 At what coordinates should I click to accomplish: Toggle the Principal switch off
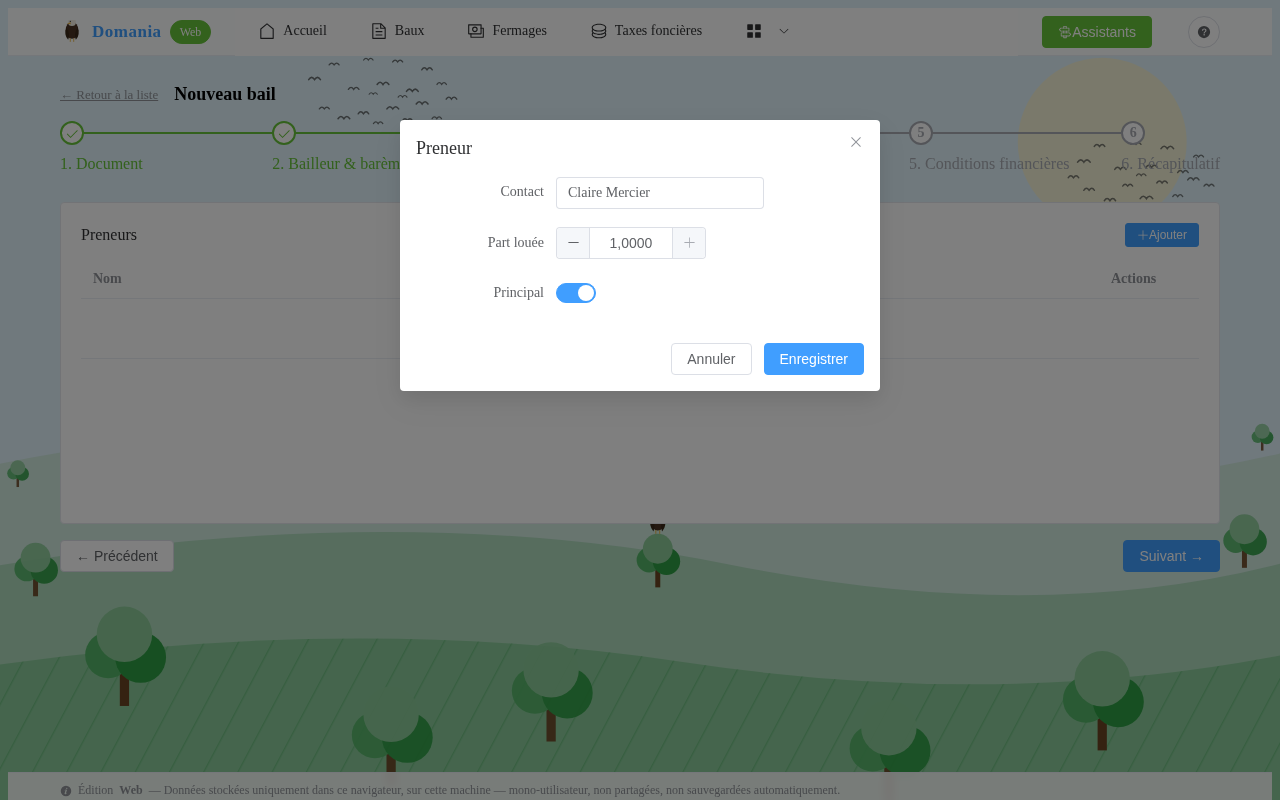(576, 293)
